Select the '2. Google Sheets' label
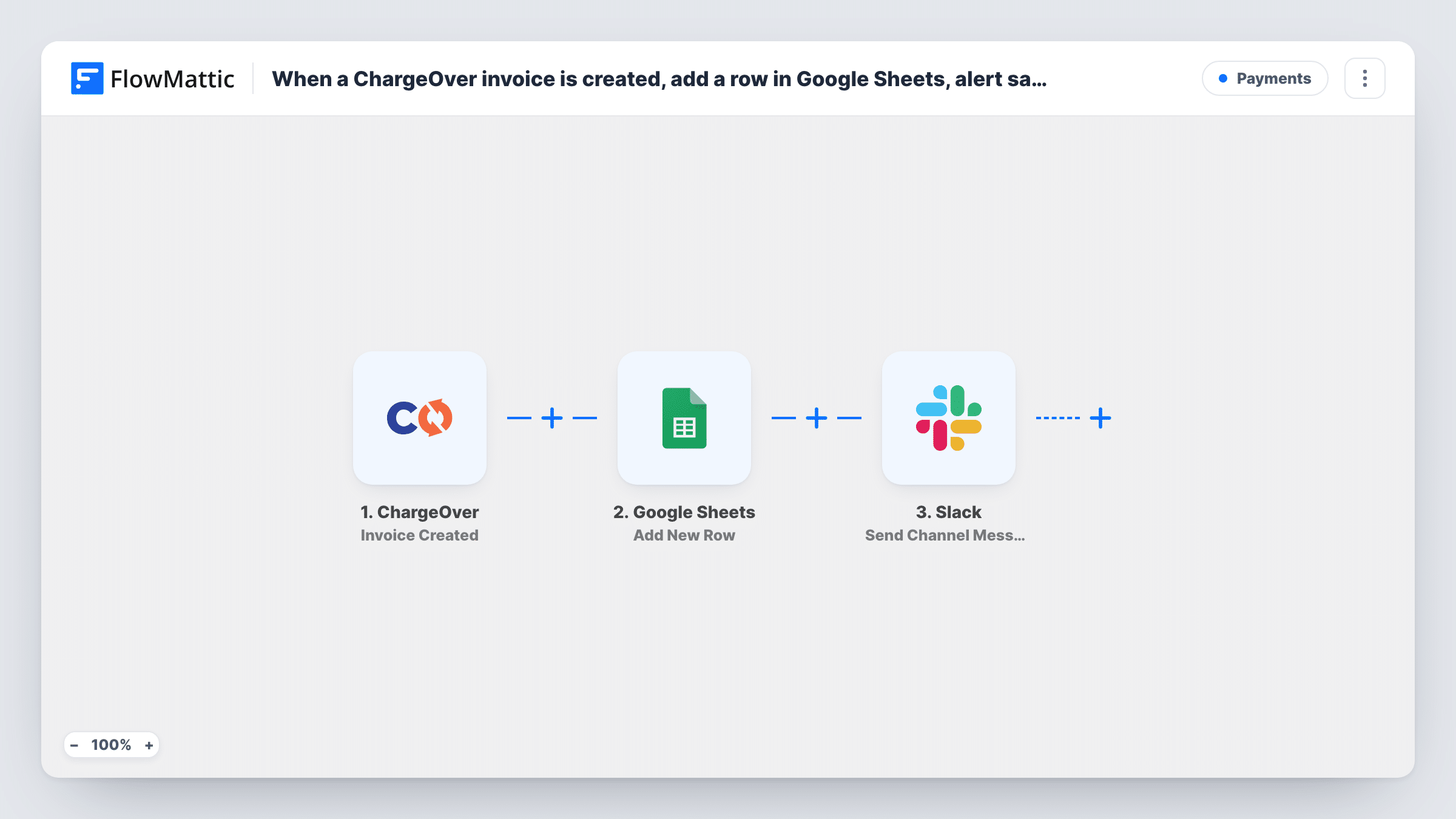 click(684, 512)
